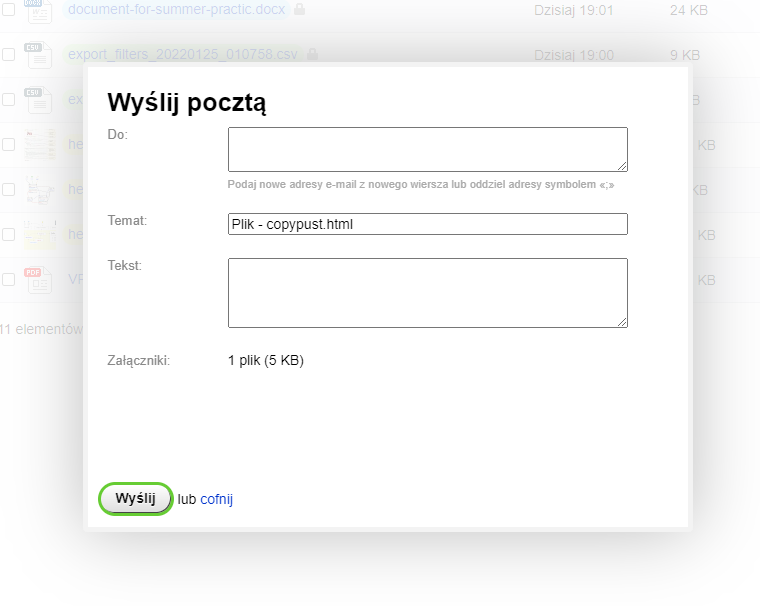Viewport: 760px width, 606px height.
Task: Click CSV icon of export_filters_20220125_010758.csv
Action: pos(38,55)
